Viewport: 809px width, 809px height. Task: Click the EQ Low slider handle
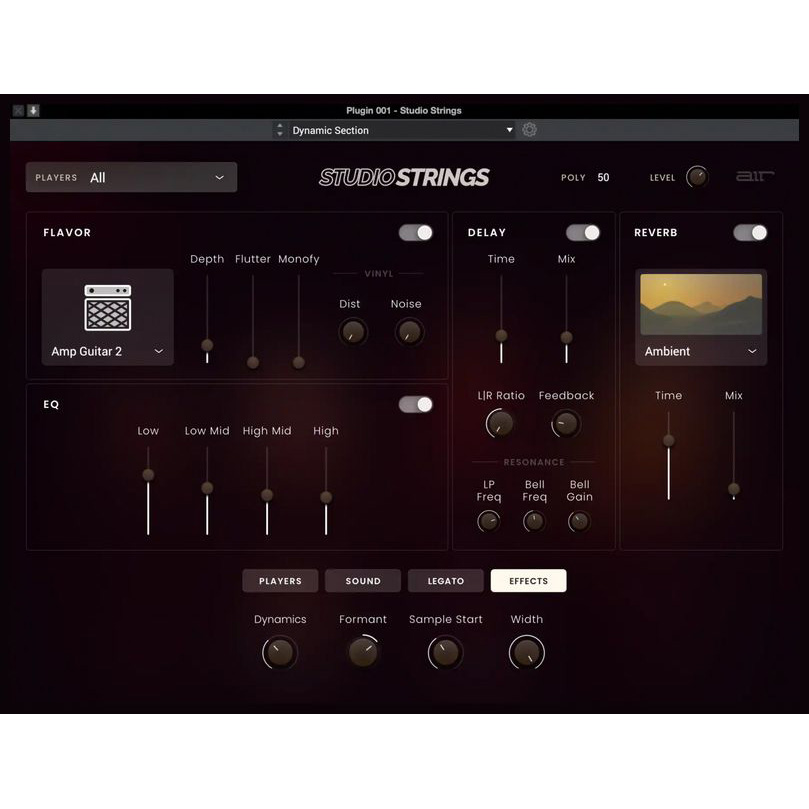pyautogui.click(x=148, y=475)
